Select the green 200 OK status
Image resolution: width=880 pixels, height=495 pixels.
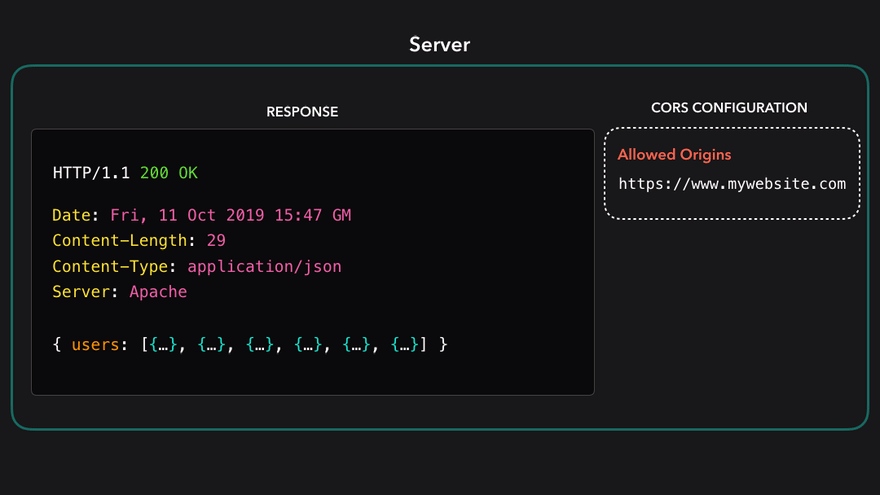(169, 173)
